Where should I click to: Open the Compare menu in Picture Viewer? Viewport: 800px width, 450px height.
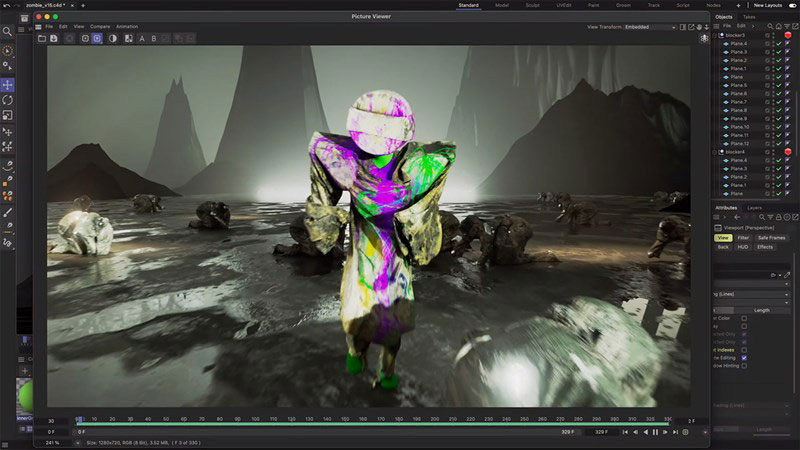coord(100,27)
